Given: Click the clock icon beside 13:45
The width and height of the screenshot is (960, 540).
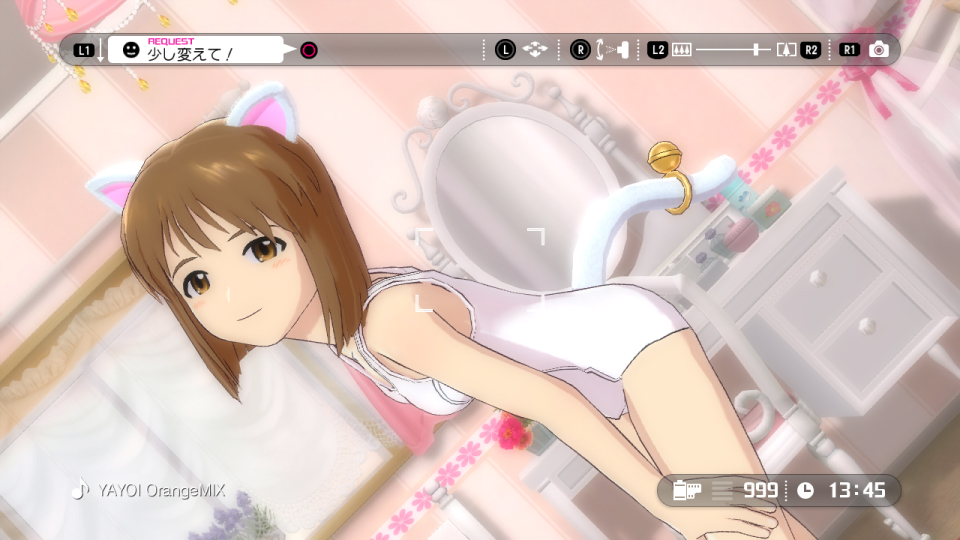Looking at the screenshot, I should [x=807, y=490].
